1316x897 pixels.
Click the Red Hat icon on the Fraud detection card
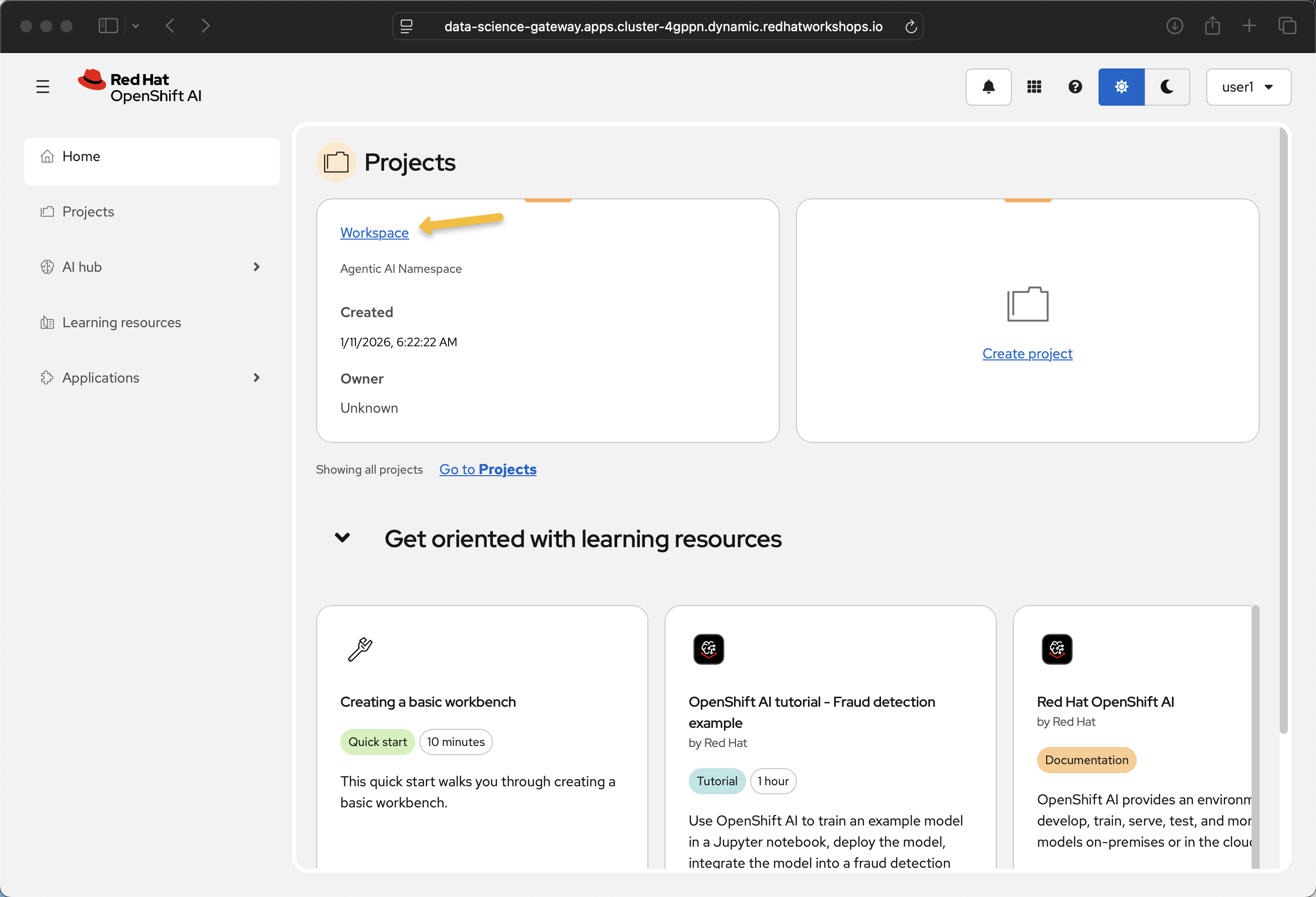point(708,649)
